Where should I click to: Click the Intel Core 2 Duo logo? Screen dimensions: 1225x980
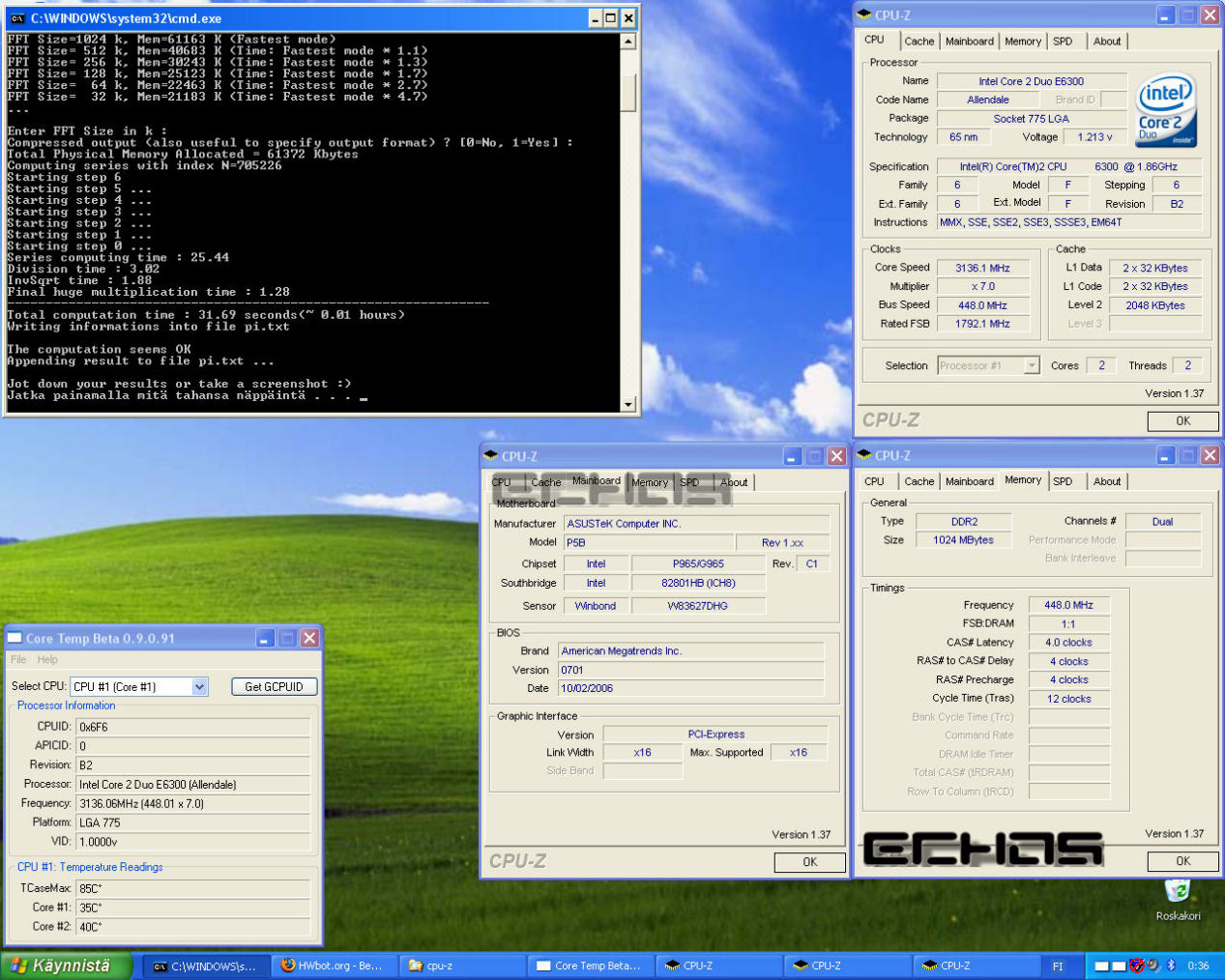(1166, 110)
